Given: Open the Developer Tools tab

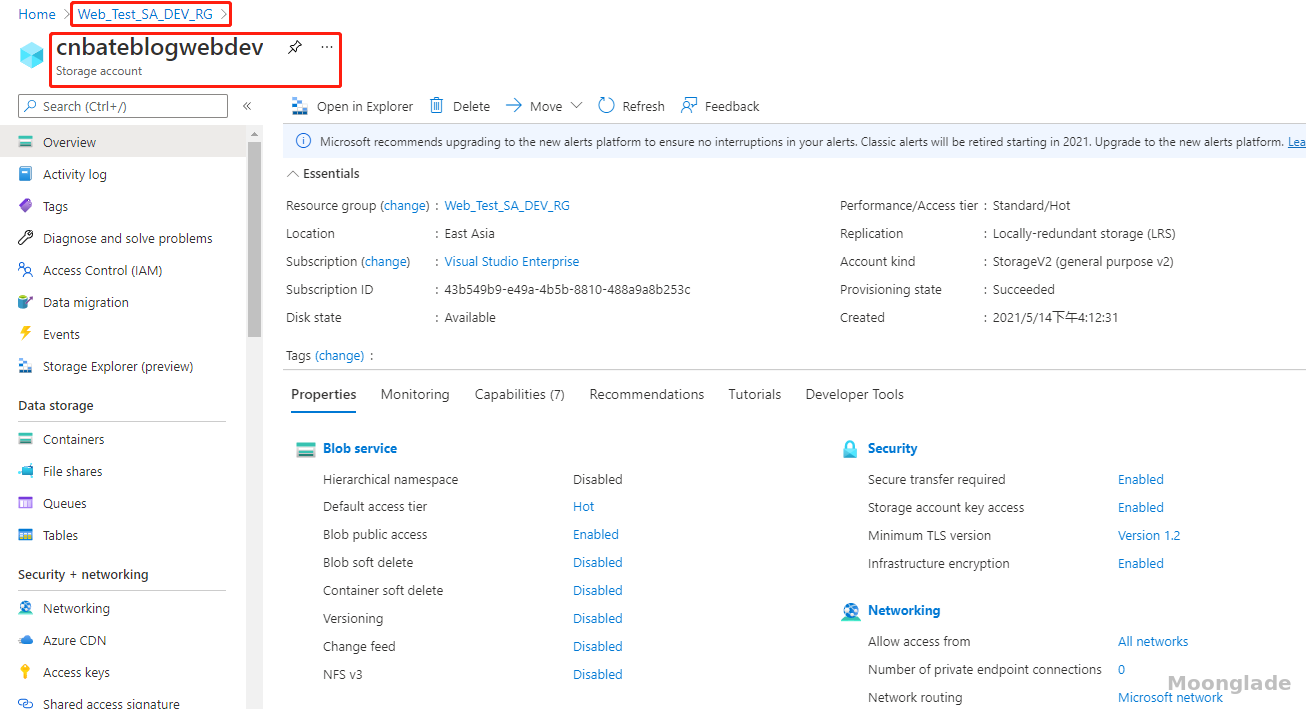Looking at the screenshot, I should 855,394.
